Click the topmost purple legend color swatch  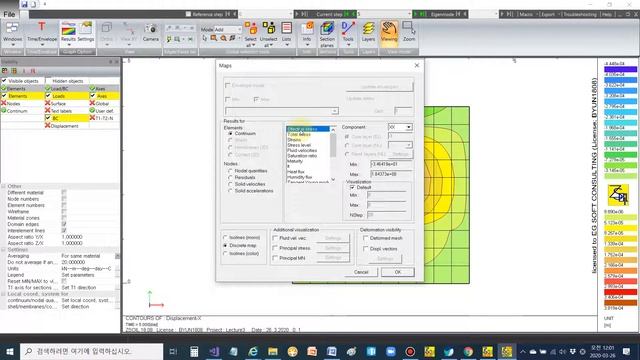click(x=620, y=69)
